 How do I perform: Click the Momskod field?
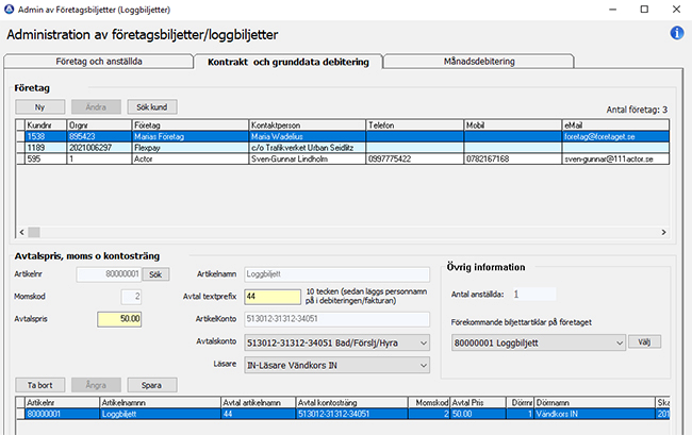131,296
